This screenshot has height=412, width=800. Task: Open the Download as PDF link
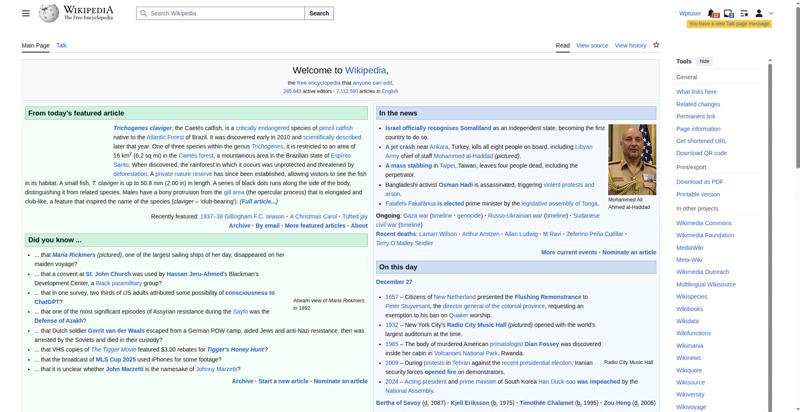tap(699, 181)
